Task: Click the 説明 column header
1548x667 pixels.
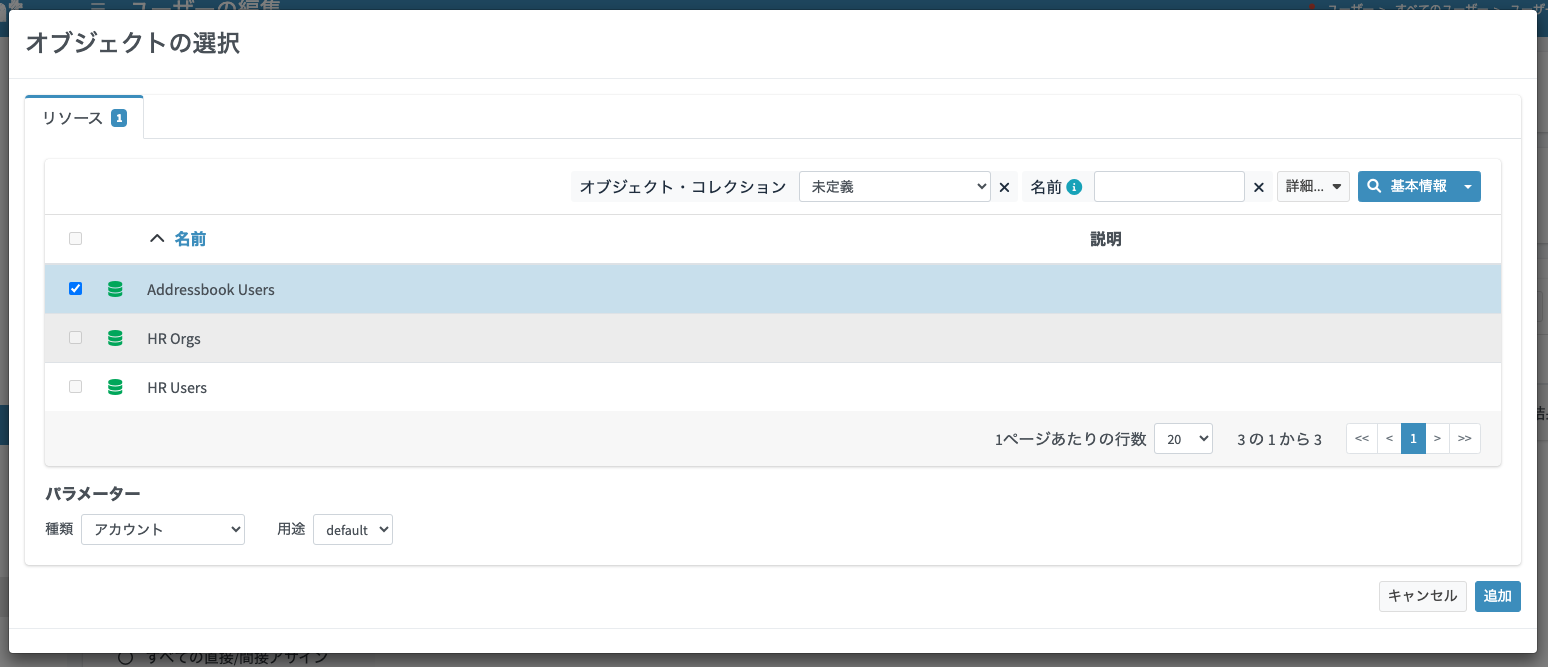Action: tap(1105, 239)
